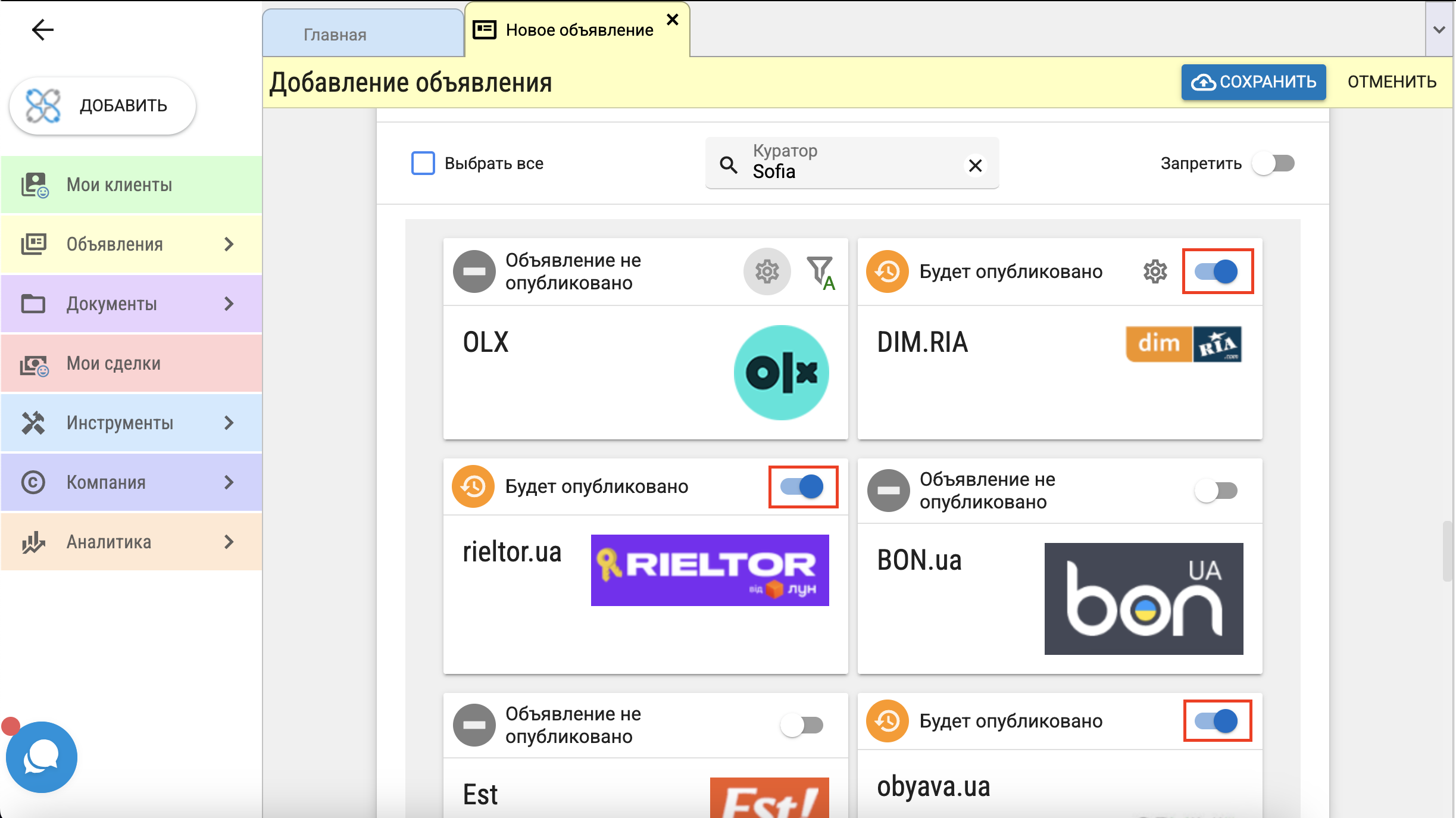Click DIM.RIA scheduled status icon
This screenshot has width=1456, height=818.
pyautogui.click(x=888, y=271)
